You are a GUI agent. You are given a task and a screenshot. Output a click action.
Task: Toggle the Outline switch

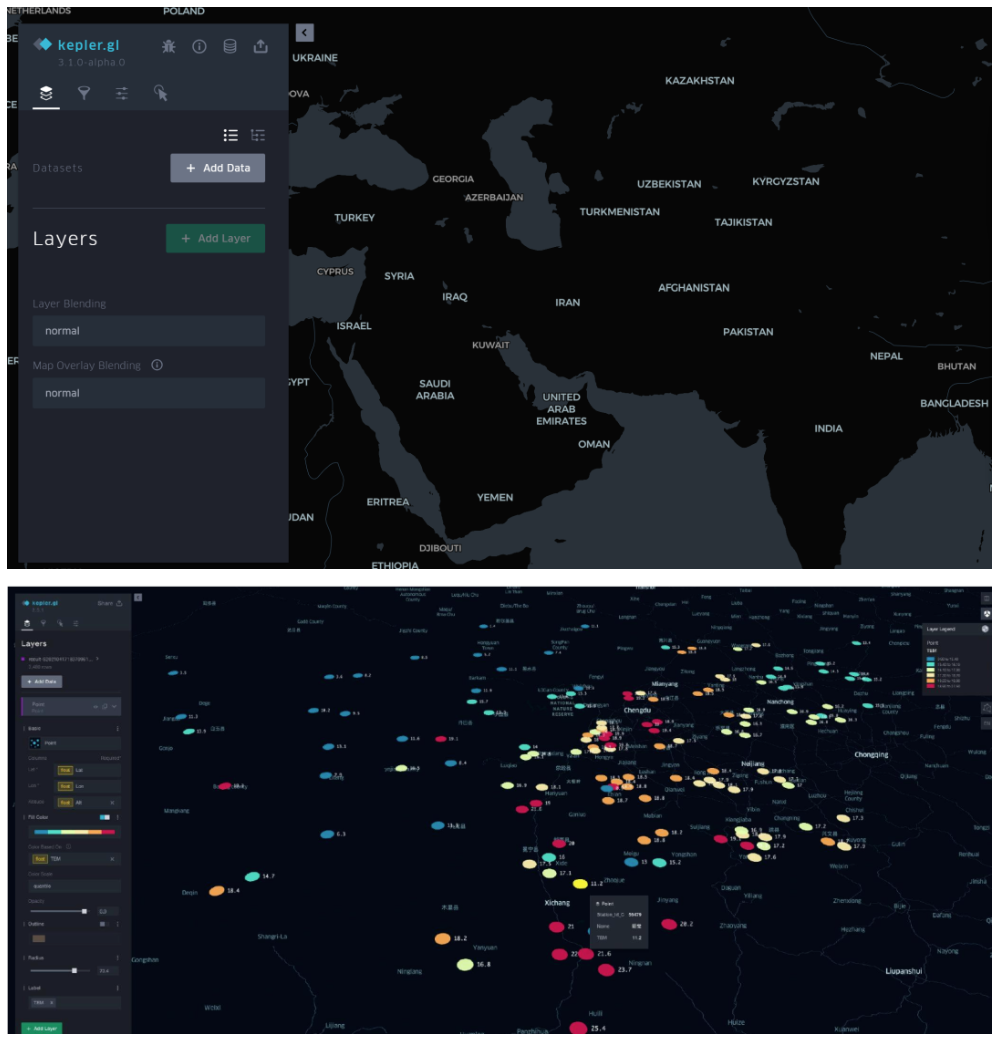104,924
